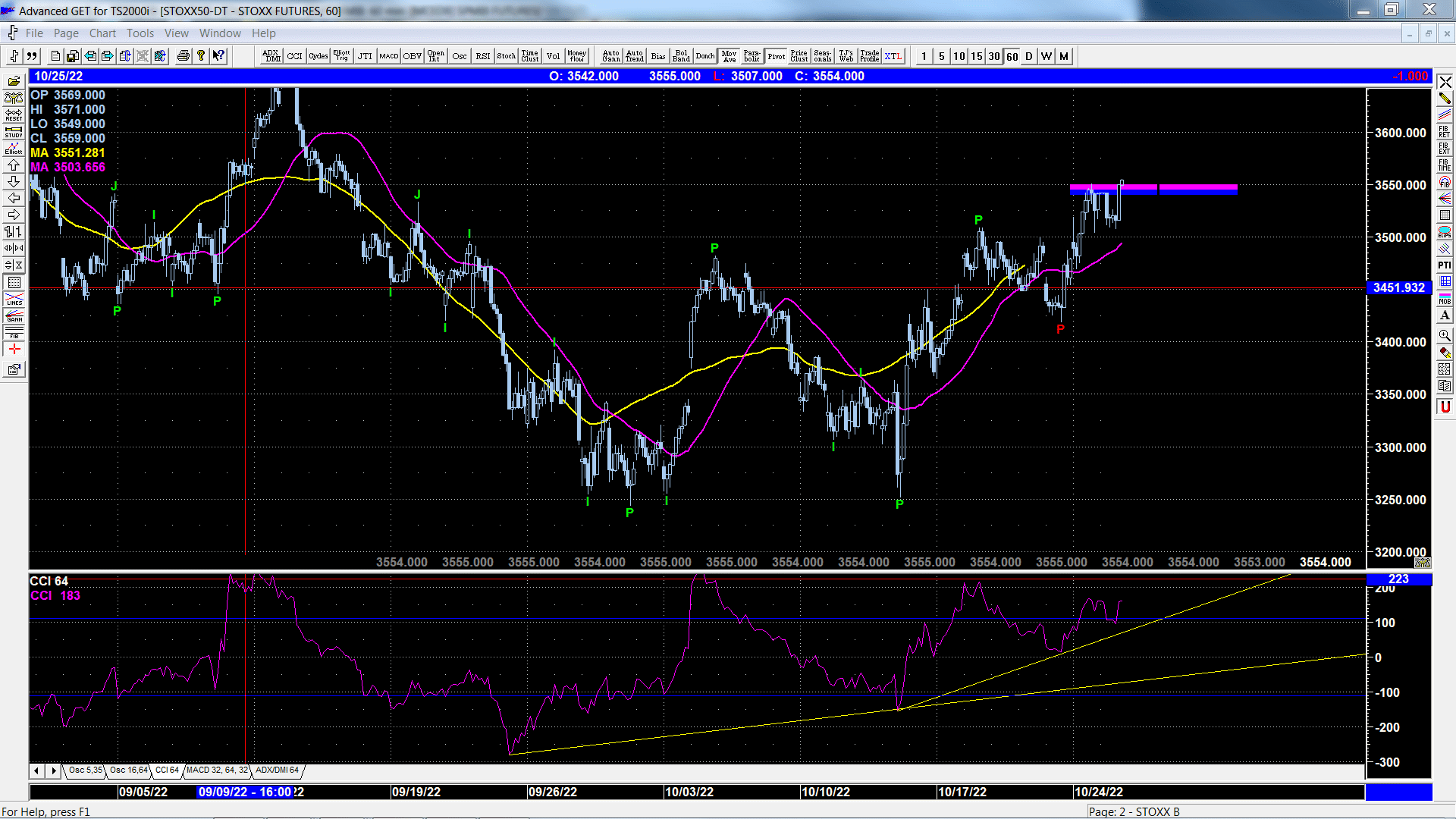Activate the magnifier zoom tool
The width and height of the screenshot is (1456, 819).
tap(1445, 335)
